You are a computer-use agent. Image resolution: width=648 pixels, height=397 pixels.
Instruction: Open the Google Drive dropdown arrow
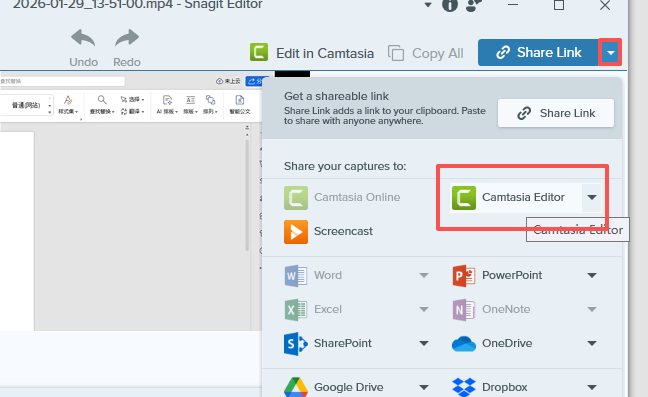point(424,387)
